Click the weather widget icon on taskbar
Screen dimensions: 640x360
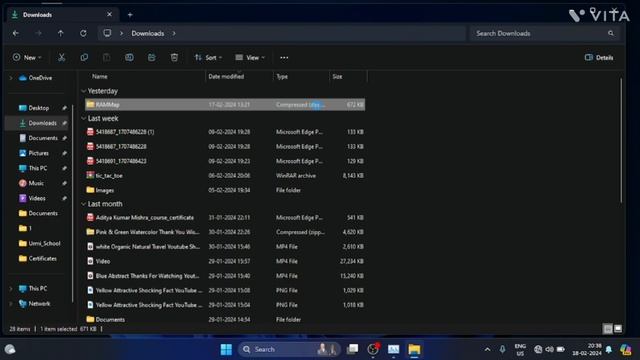click(10, 349)
